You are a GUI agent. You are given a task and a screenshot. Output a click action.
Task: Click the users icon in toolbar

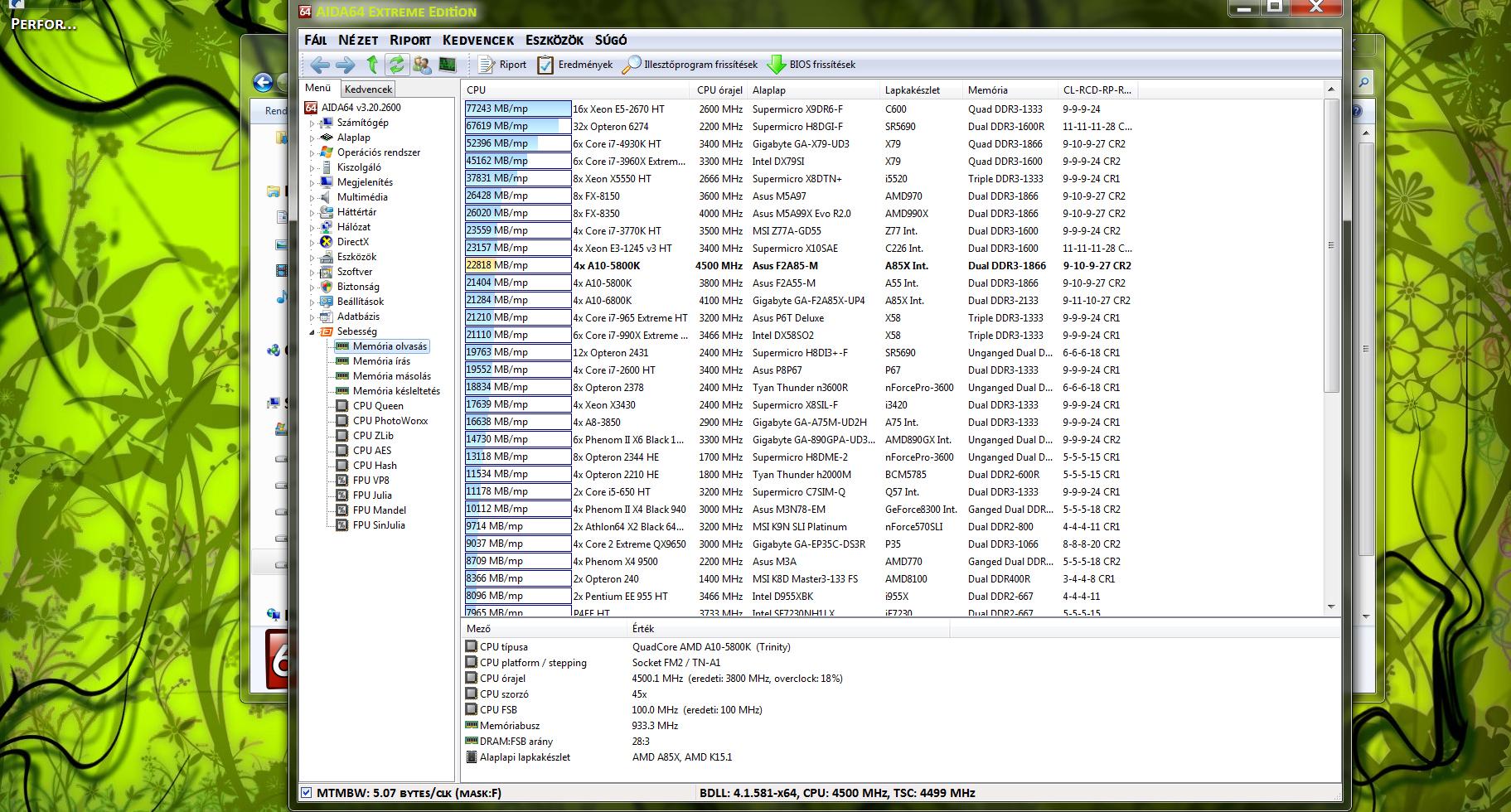coord(421,65)
